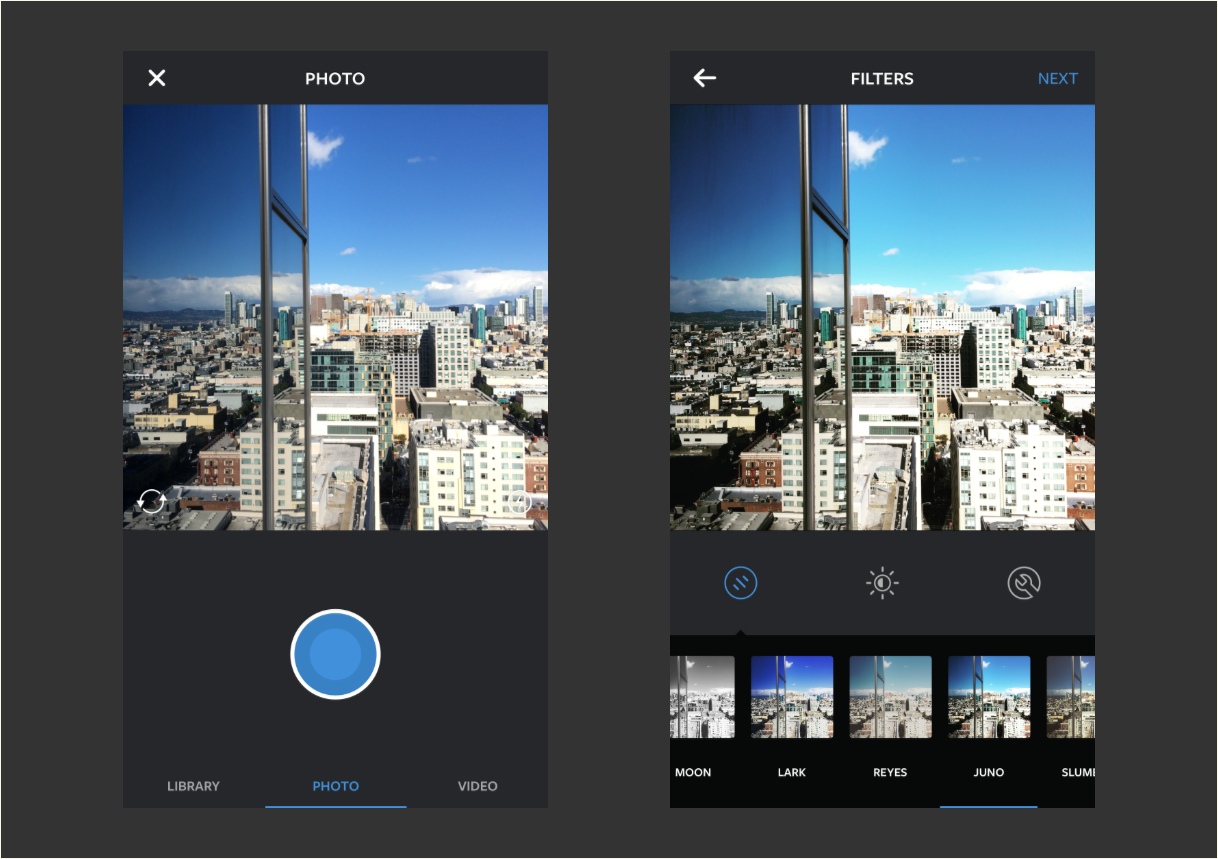Click the LARK filter label
The height and width of the screenshot is (859, 1218).
click(792, 772)
